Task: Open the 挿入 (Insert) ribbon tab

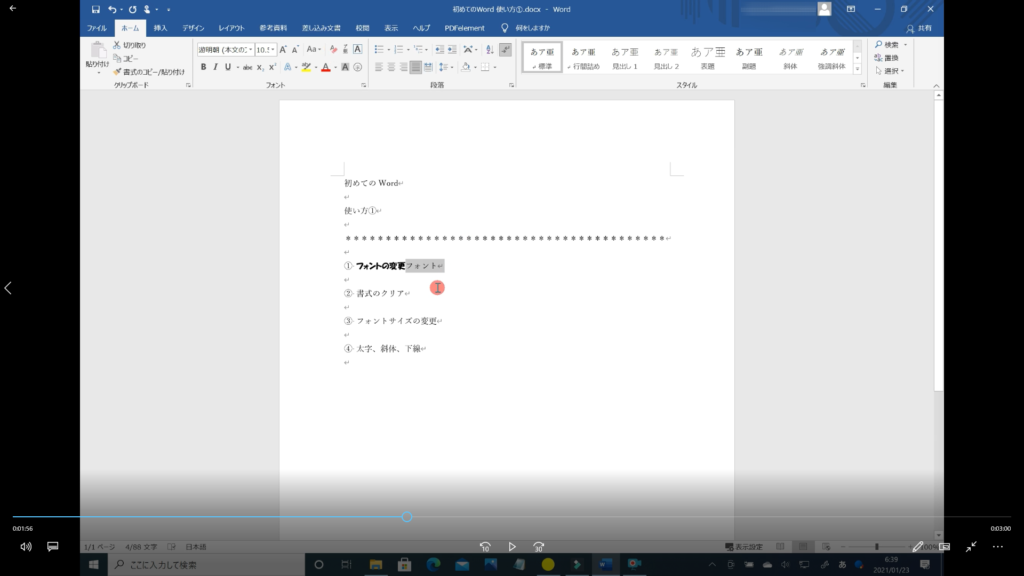Action: click(x=160, y=28)
